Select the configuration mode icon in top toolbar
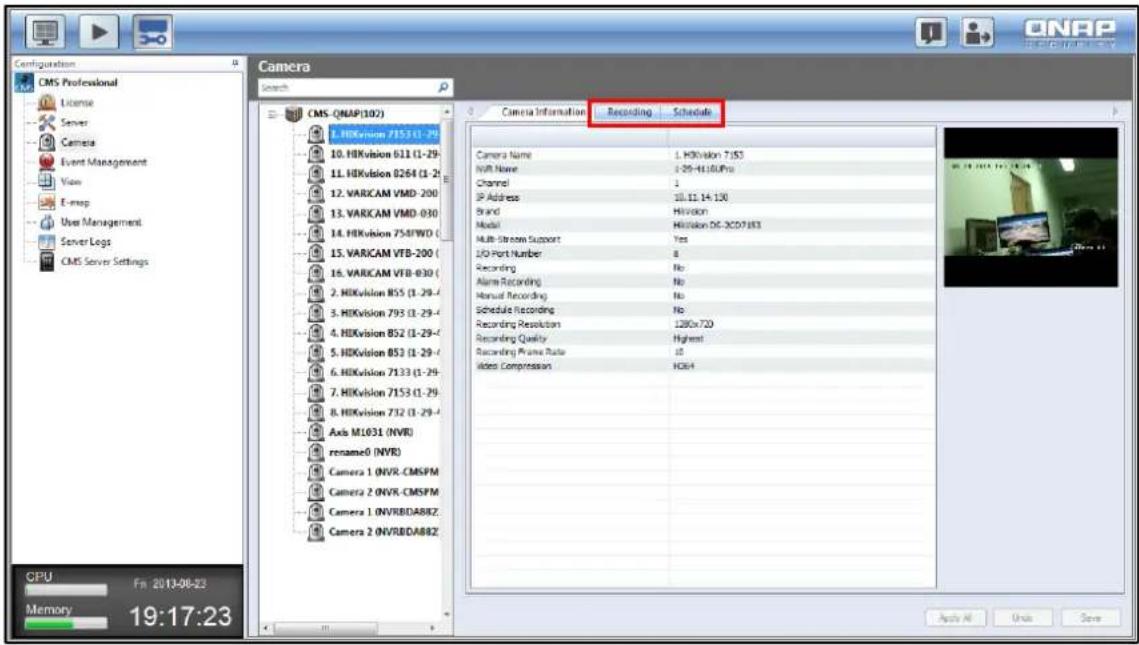The height and width of the screenshot is (645, 1139). point(153,33)
